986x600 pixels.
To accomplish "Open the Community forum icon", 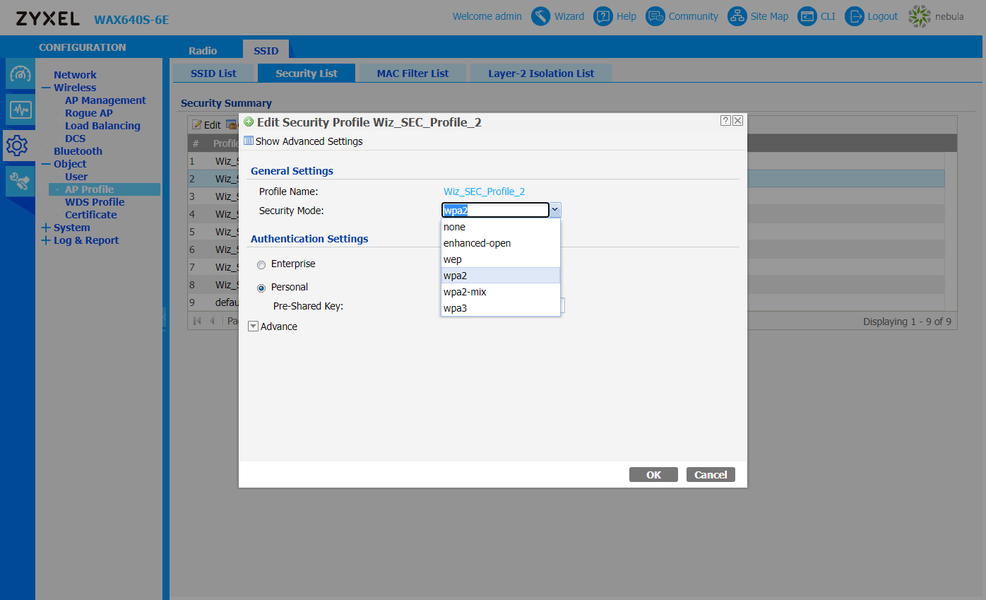I will click(655, 16).
